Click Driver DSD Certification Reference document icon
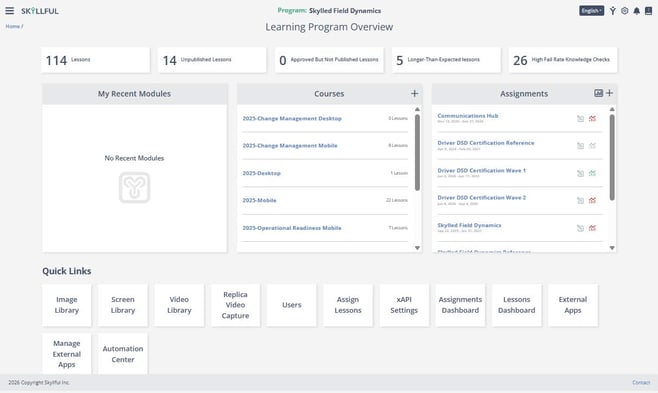This screenshot has width=658, height=393. coord(580,146)
